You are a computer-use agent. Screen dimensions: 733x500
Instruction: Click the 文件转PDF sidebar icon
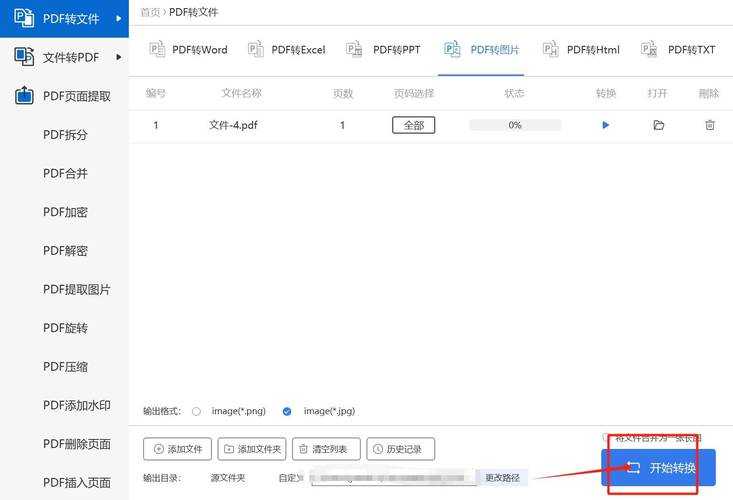[24, 57]
